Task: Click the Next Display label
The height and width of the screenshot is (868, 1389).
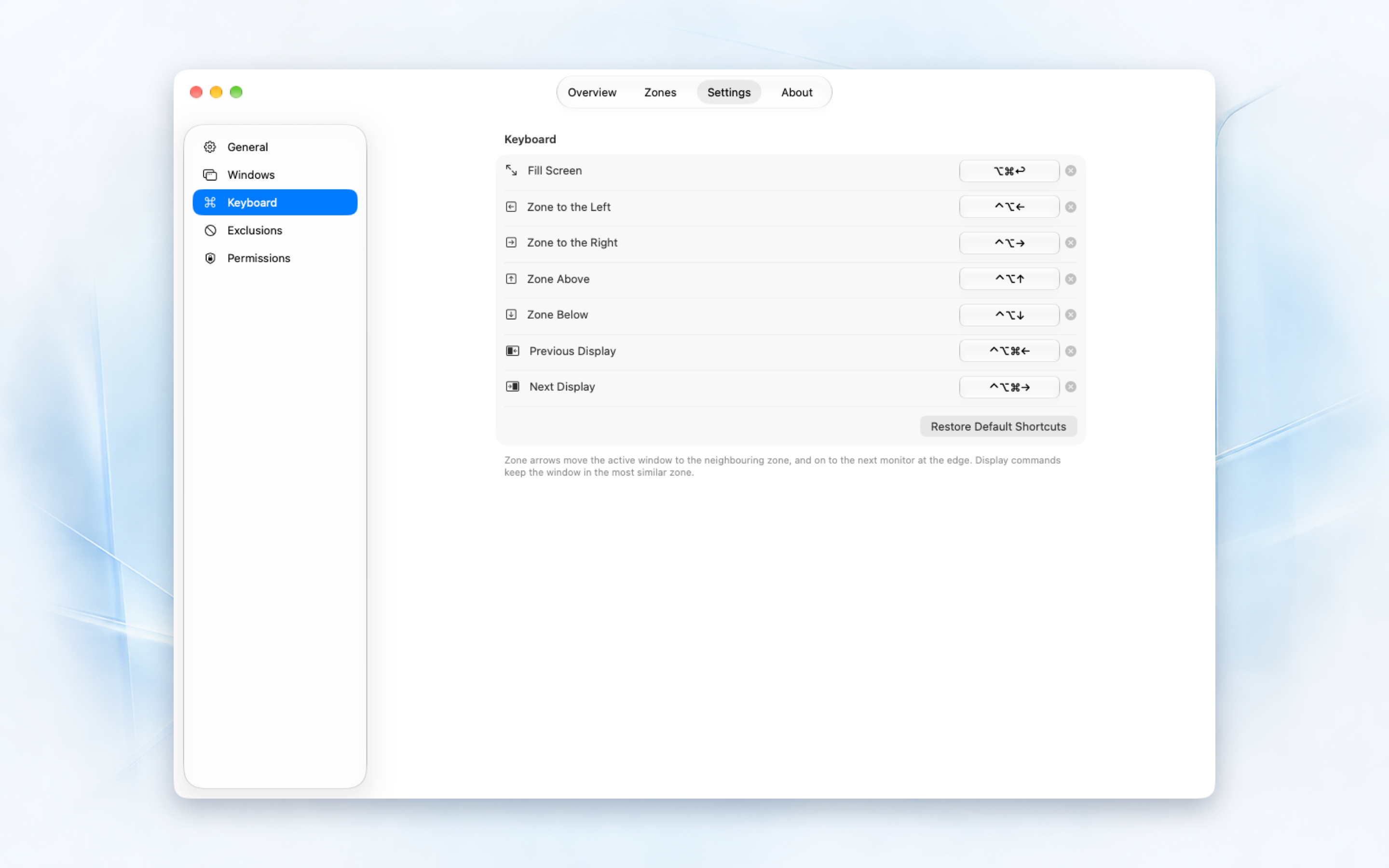Action: pyautogui.click(x=562, y=386)
